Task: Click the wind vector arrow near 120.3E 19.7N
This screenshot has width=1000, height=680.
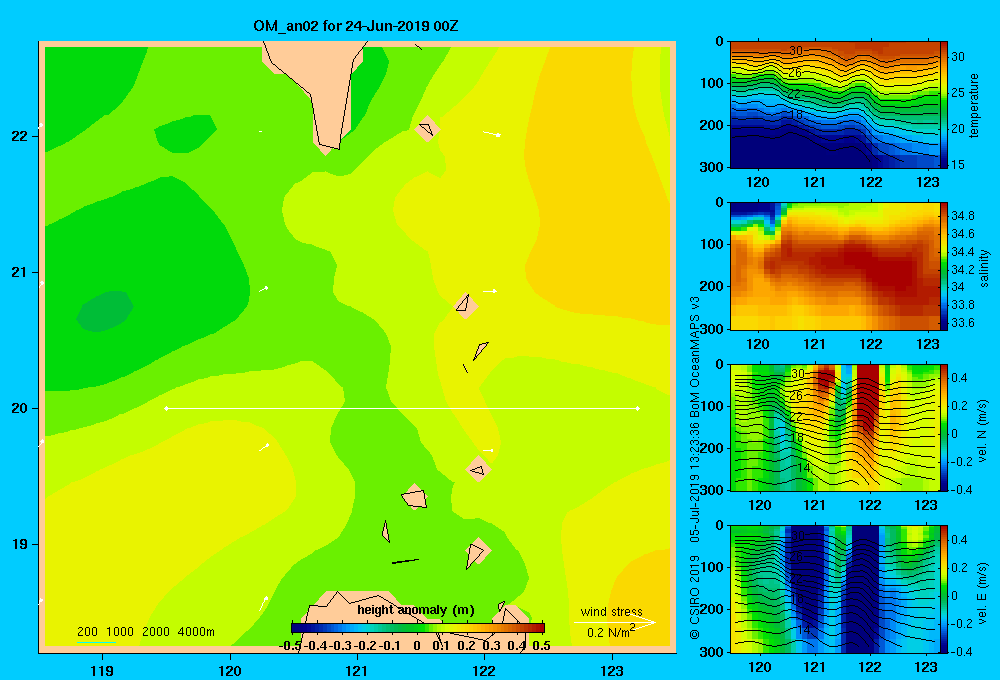Action: click(264, 447)
